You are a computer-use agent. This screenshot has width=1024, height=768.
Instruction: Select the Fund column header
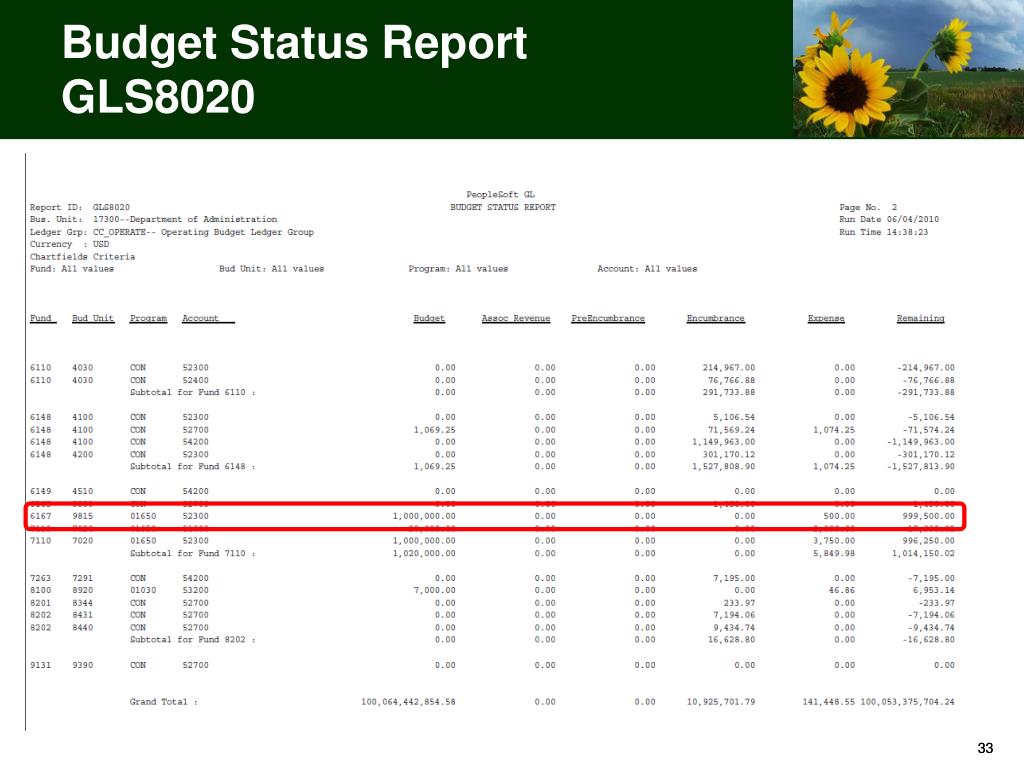pyautogui.click(x=42, y=318)
